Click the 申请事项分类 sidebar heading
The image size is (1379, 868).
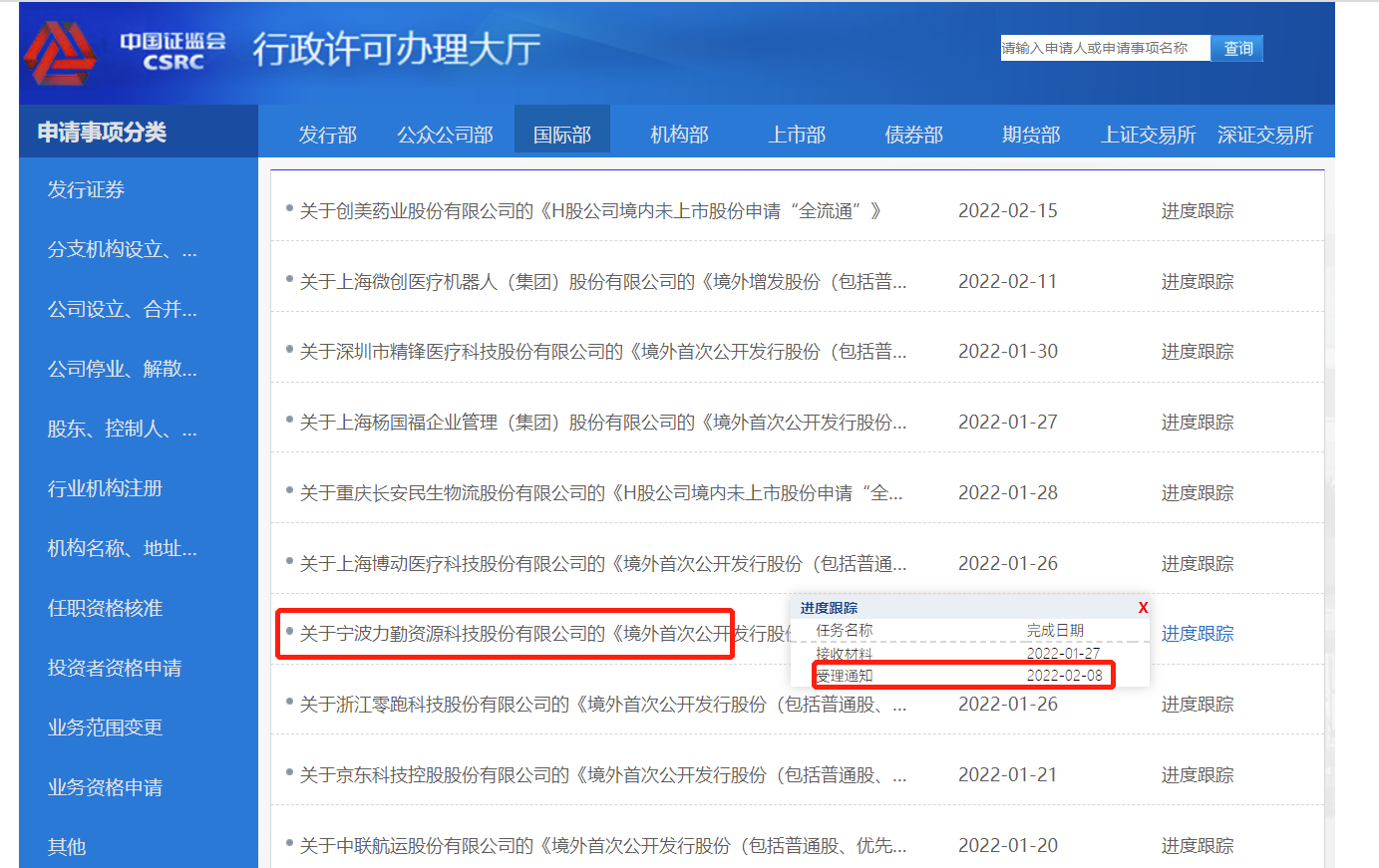pos(102,133)
